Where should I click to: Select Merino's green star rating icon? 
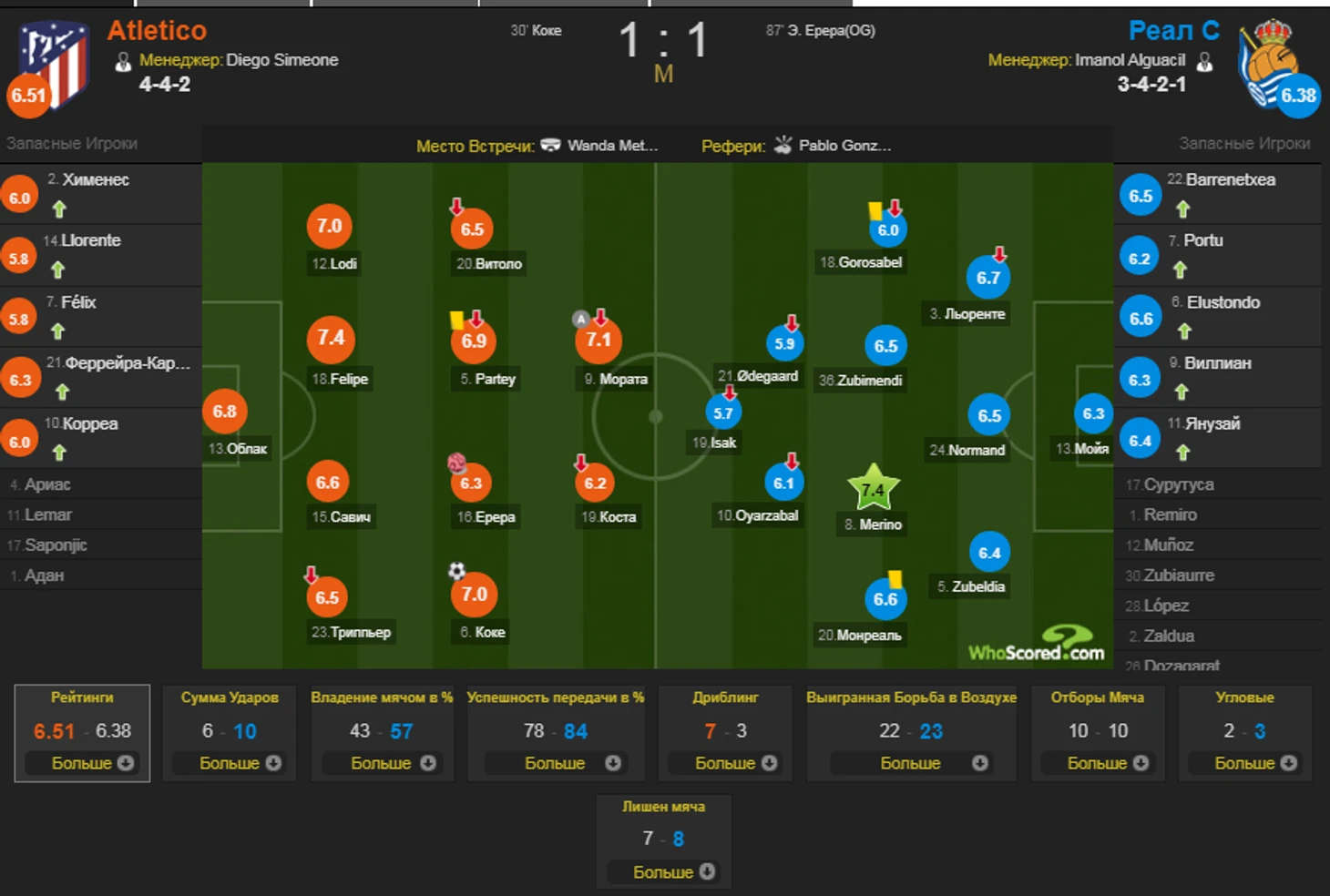click(x=874, y=487)
